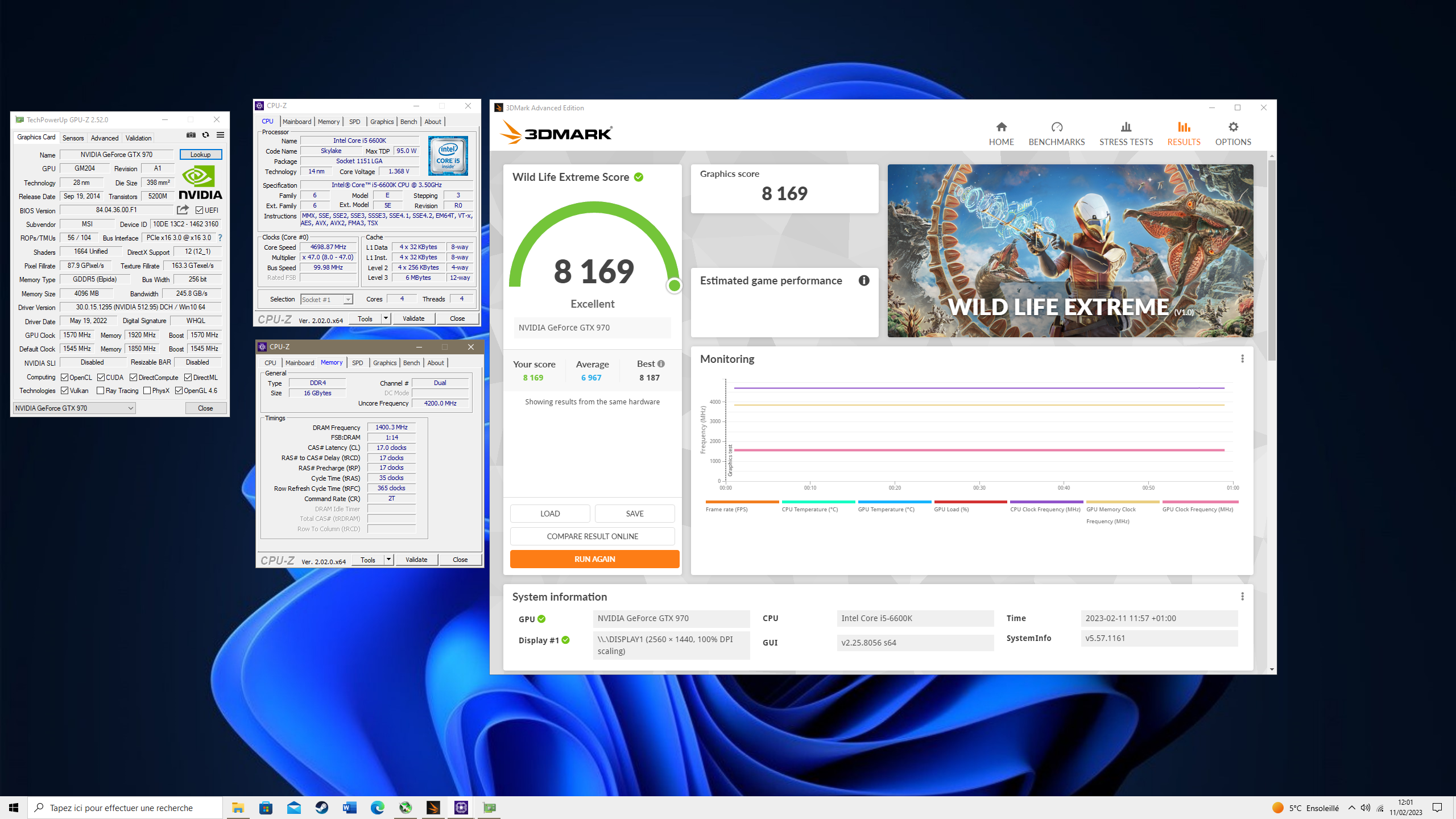1456x819 pixels.
Task: Toggle the PhysX checkbox
Action: [x=147, y=391]
